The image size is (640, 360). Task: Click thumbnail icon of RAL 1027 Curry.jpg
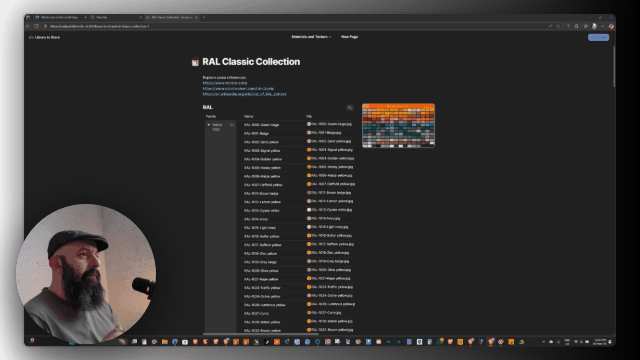point(309,313)
